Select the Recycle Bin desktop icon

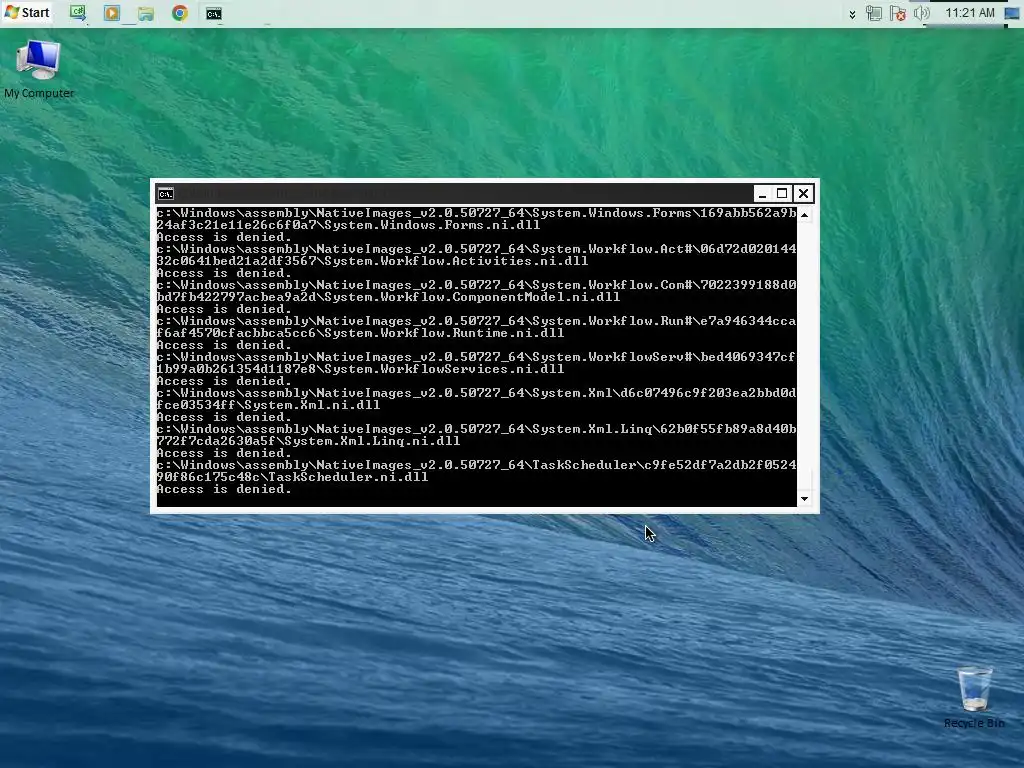click(974, 697)
